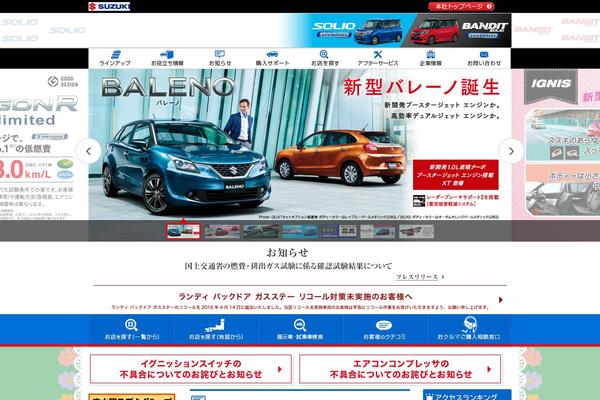
Task: Select the fifth carousel thumbnail
Action: pyautogui.click(x=339, y=231)
